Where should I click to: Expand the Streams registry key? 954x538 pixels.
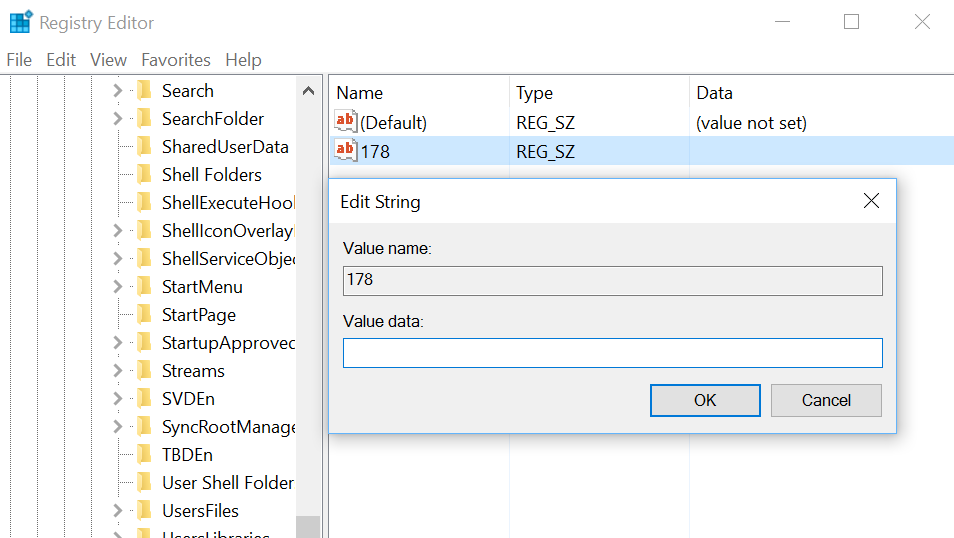click(118, 371)
